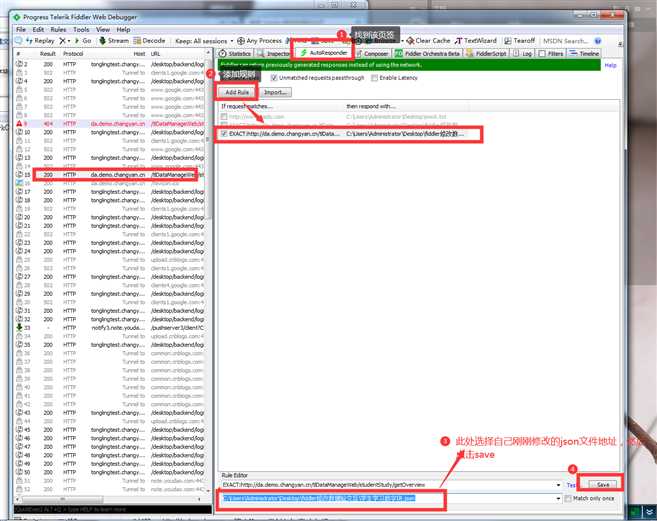Click the Host column header
This screenshot has width=657, height=521.
(x=139, y=54)
